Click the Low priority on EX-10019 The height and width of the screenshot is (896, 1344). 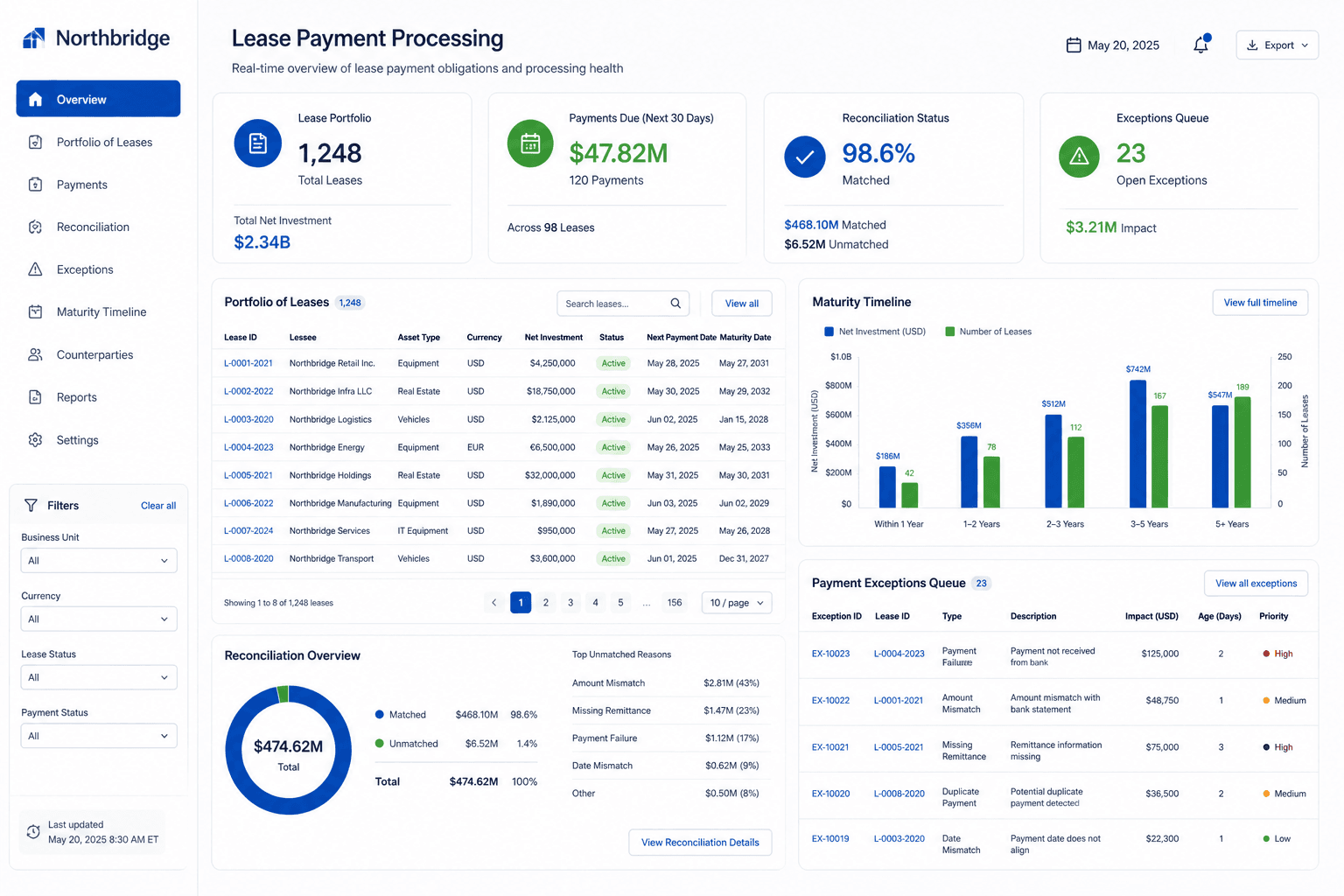click(1277, 838)
